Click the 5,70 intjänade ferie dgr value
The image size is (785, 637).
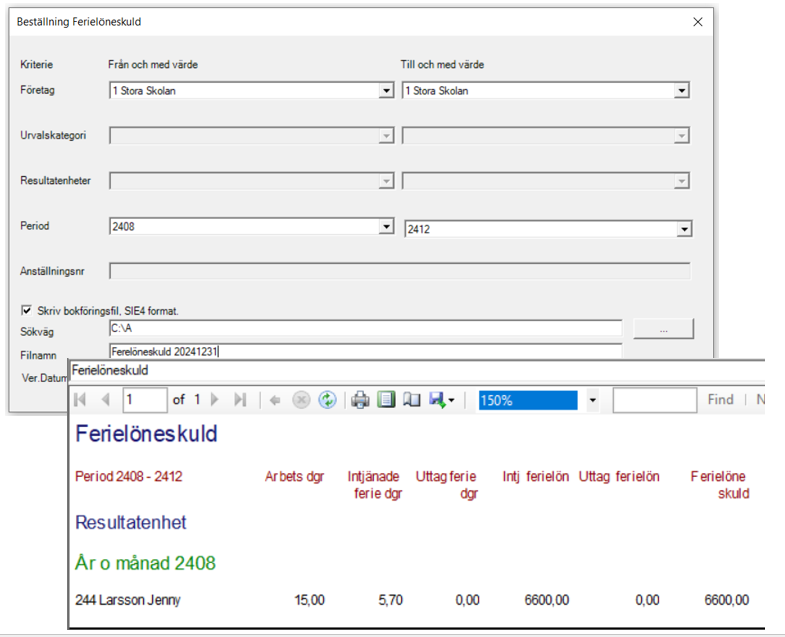[x=390, y=600]
